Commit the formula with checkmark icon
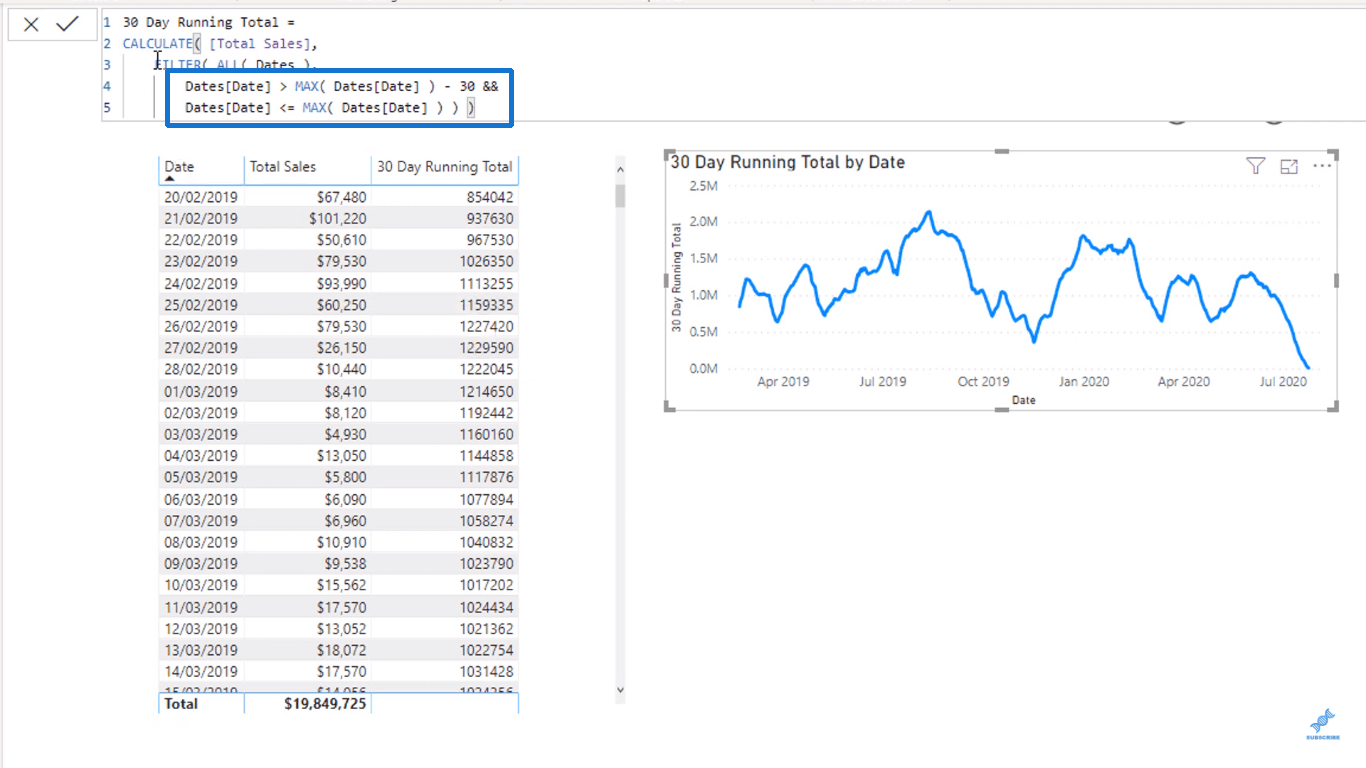 pyautogui.click(x=67, y=24)
